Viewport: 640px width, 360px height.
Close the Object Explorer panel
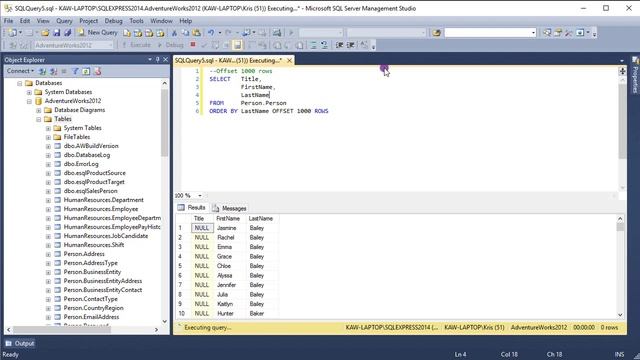pyautogui.click(x=165, y=60)
